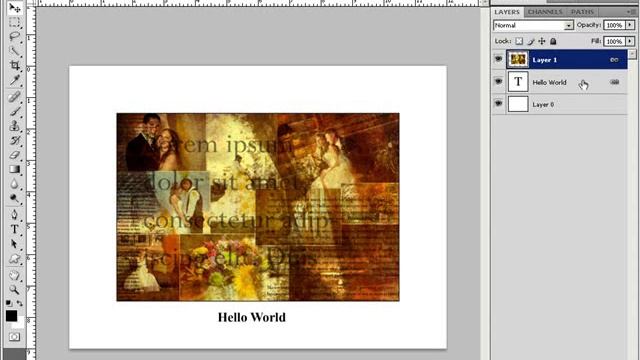Image resolution: width=640 pixels, height=360 pixels.
Task: Select the History Brush tool
Action: click(14, 140)
